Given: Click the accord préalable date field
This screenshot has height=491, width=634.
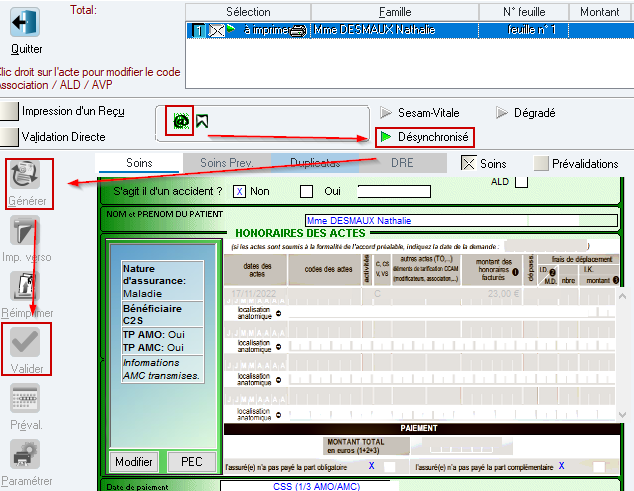Looking at the screenshot, I should pyautogui.click(x=546, y=246).
